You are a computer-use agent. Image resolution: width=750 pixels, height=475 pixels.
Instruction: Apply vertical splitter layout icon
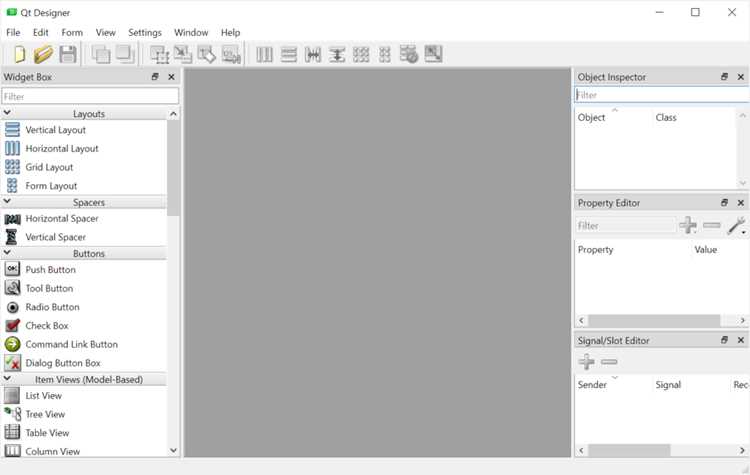tap(337, 55)
